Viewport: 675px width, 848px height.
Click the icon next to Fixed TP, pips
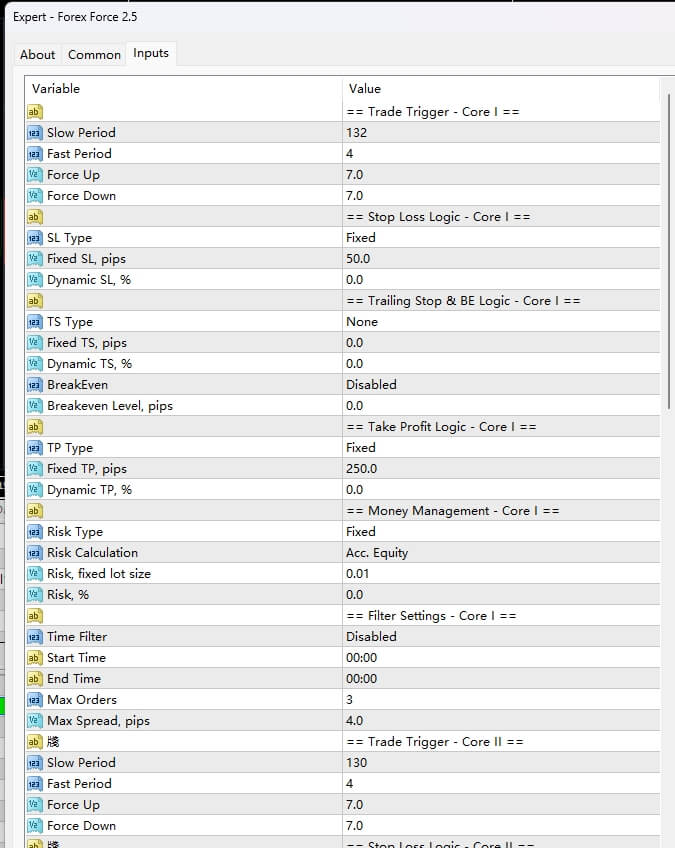[34, 469]
